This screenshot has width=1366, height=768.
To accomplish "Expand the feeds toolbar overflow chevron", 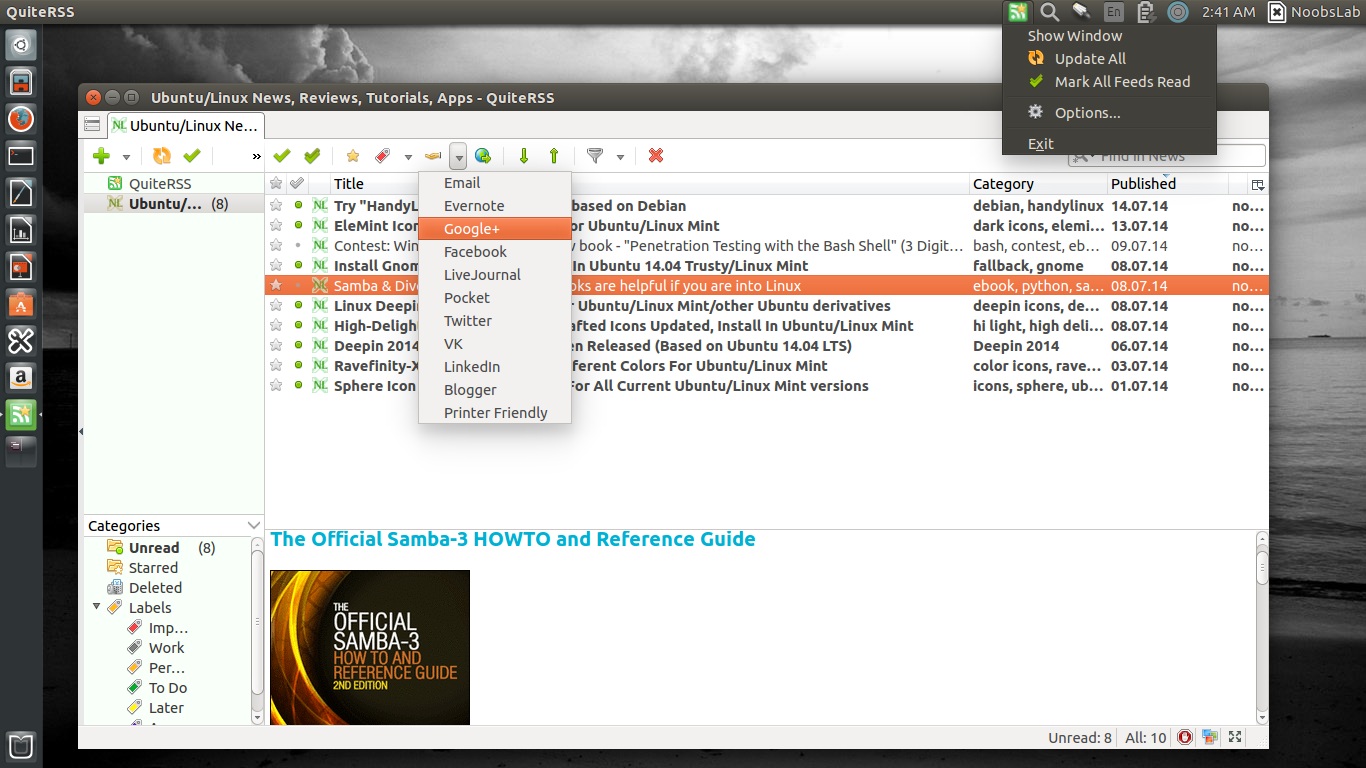I will click(x=256, y=157).
